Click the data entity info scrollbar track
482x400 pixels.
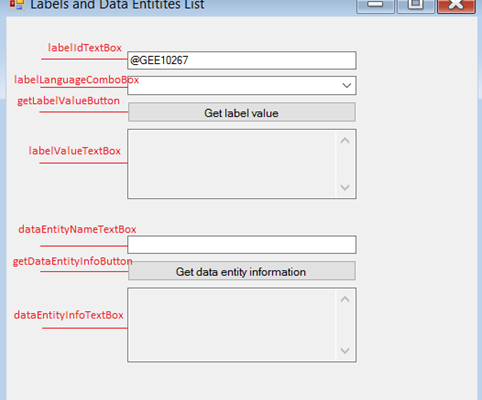point(345,325)
